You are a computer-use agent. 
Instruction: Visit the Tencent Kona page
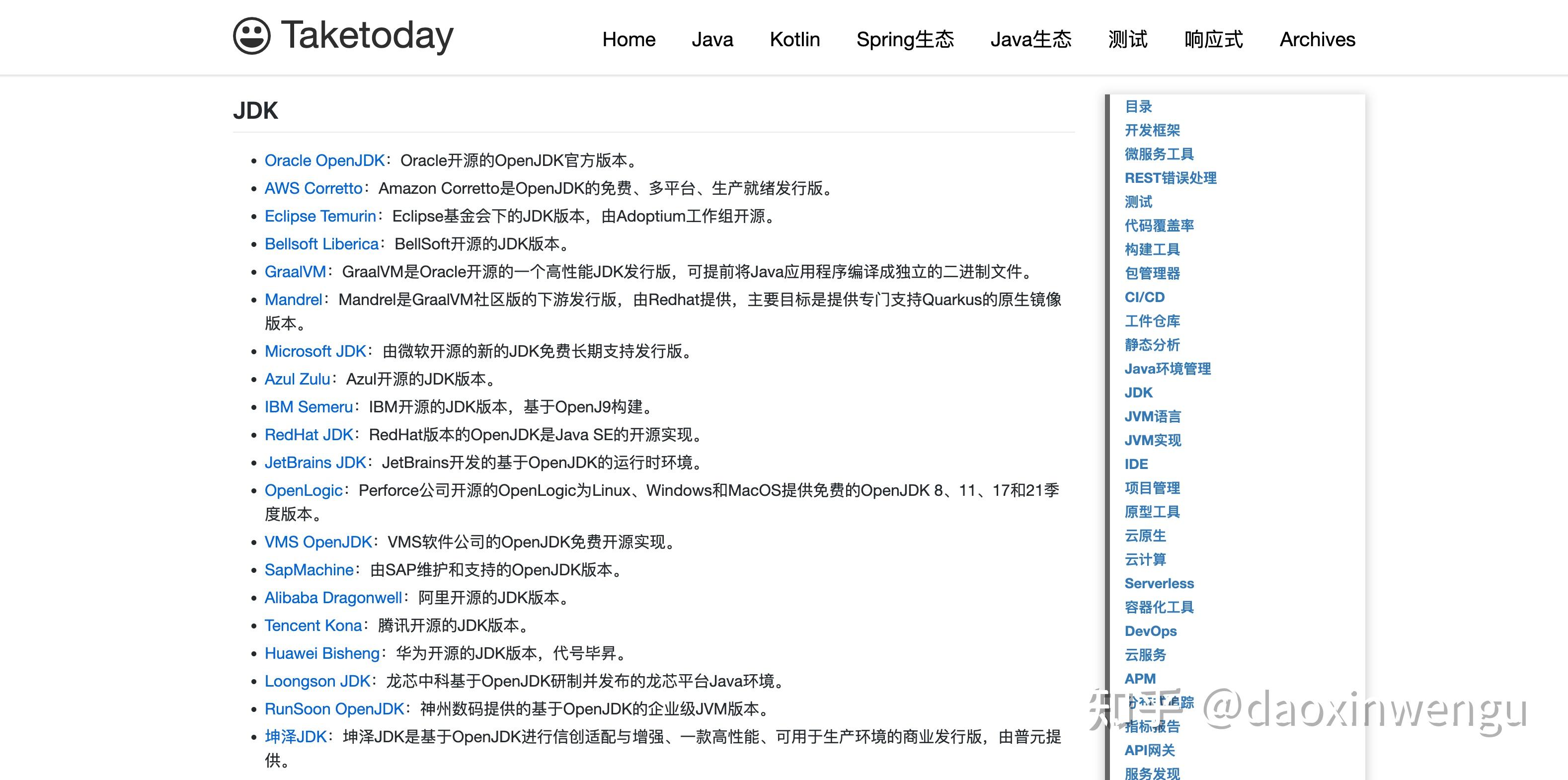[x=313, y=624]
